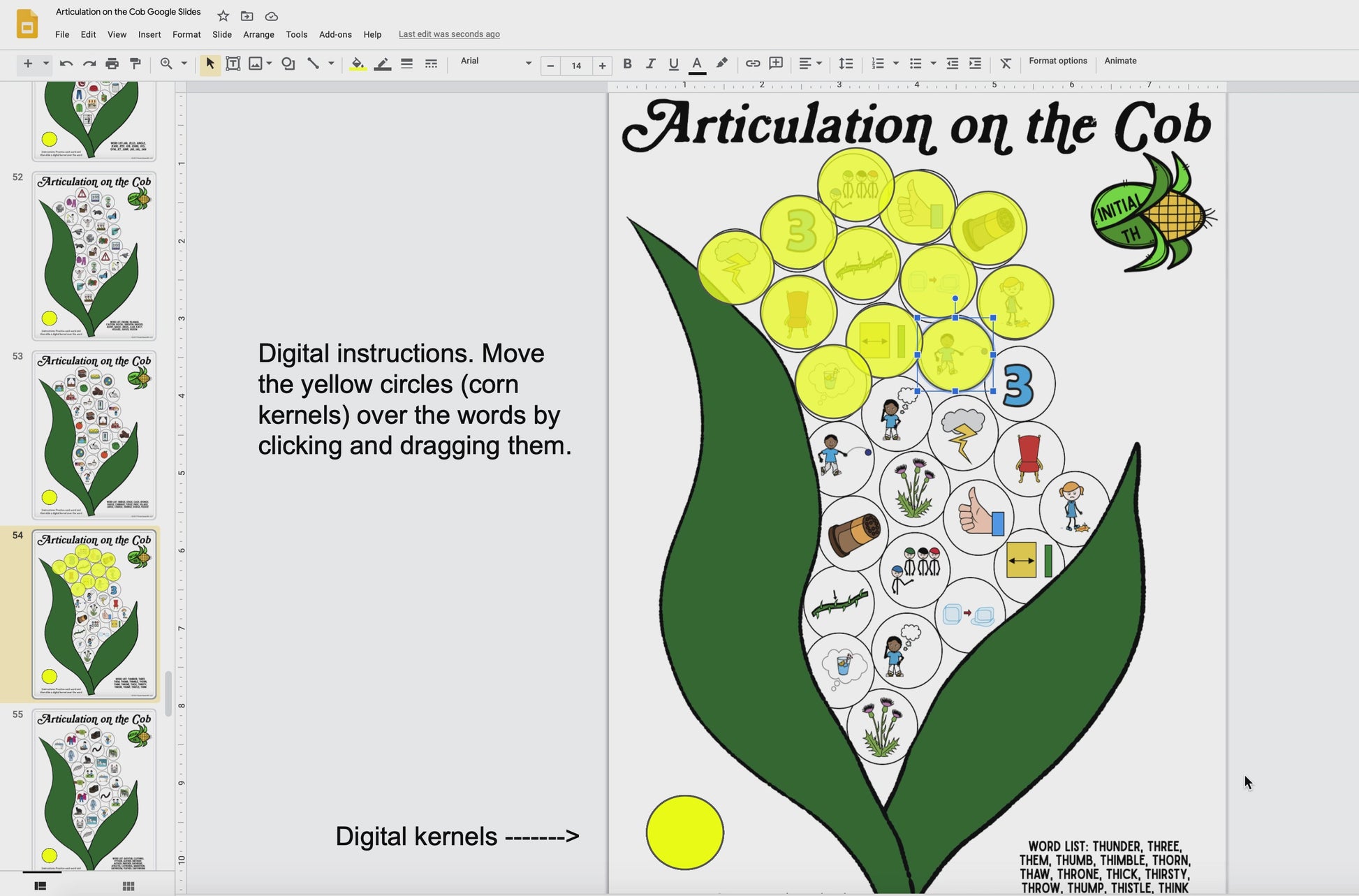Click the Format options button
The height and width of the screenshot is (896, 1359).
coord(1057,61)
